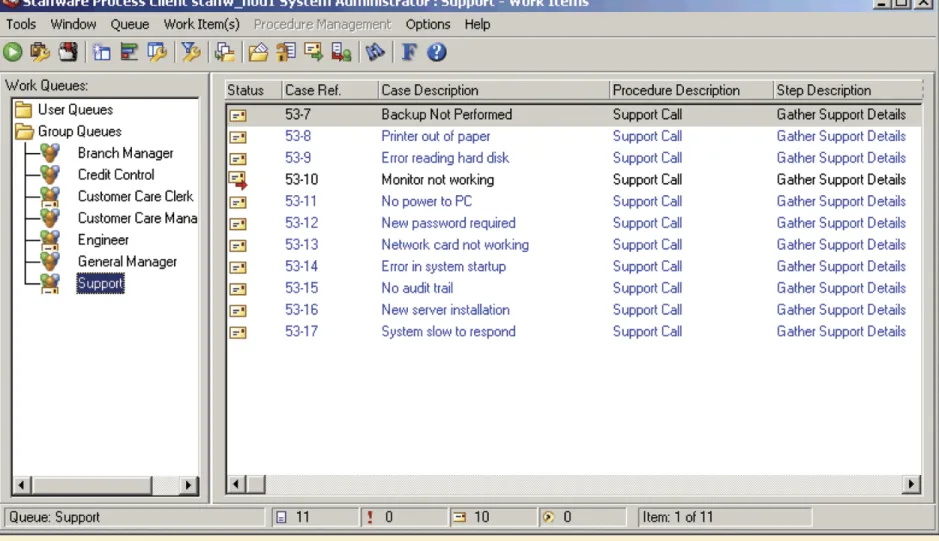This screenshot has height=541, width=939.
Task: Select case reference 53-14
Action: click(301, 267)
